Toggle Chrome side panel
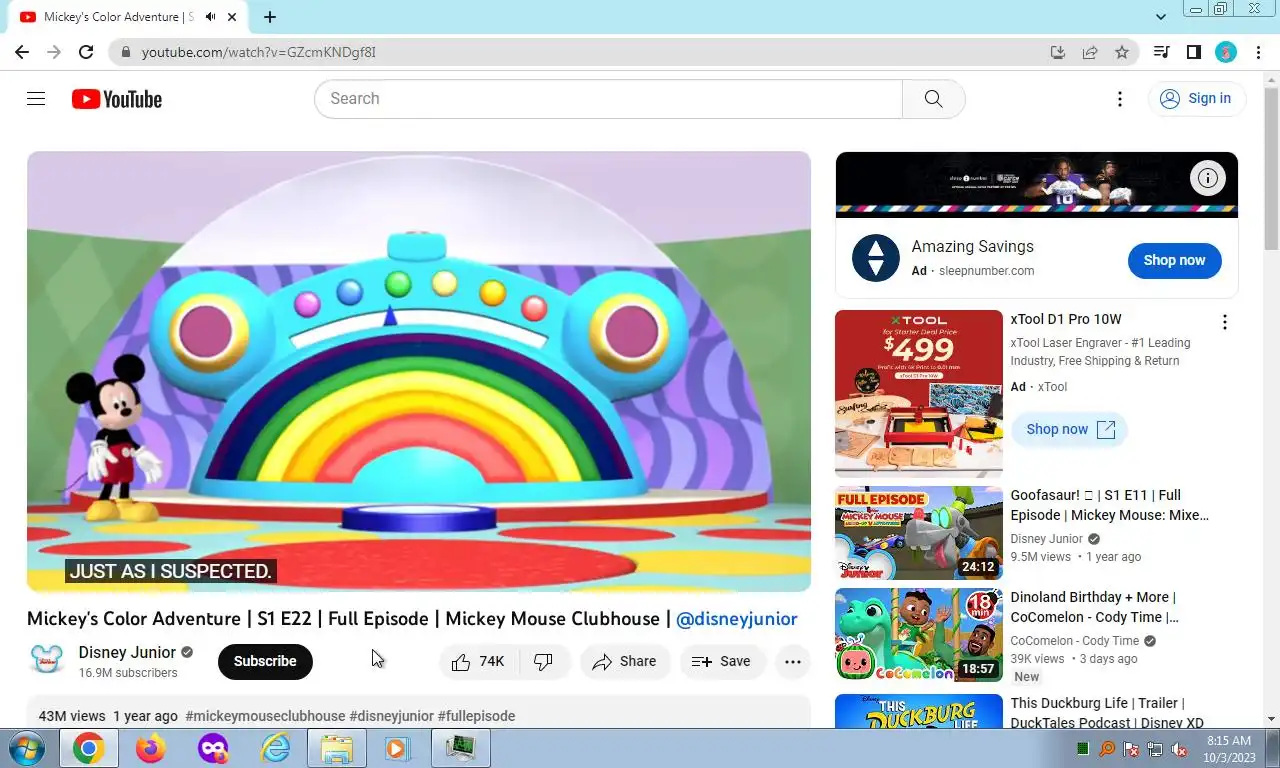 click(x=1193, y=52)
